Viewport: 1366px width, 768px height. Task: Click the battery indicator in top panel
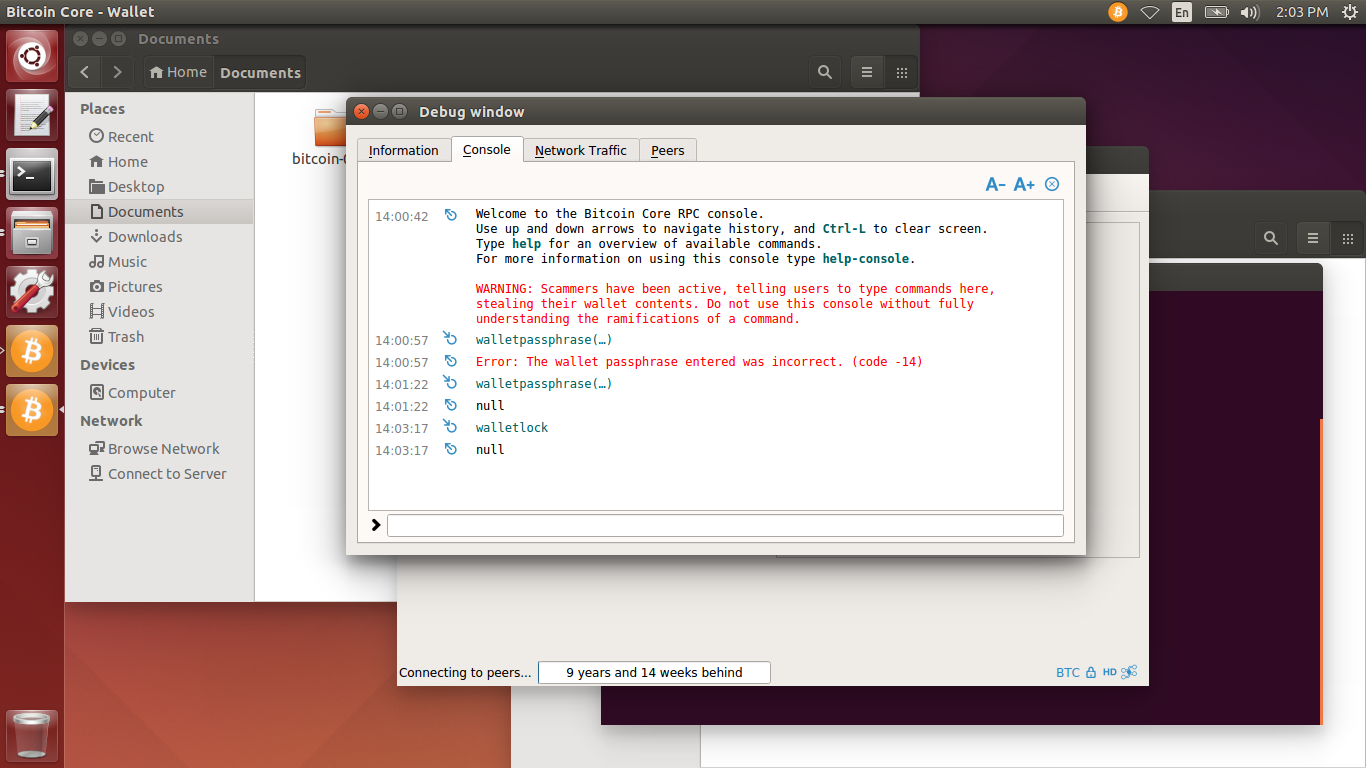tap(1216, 12)
